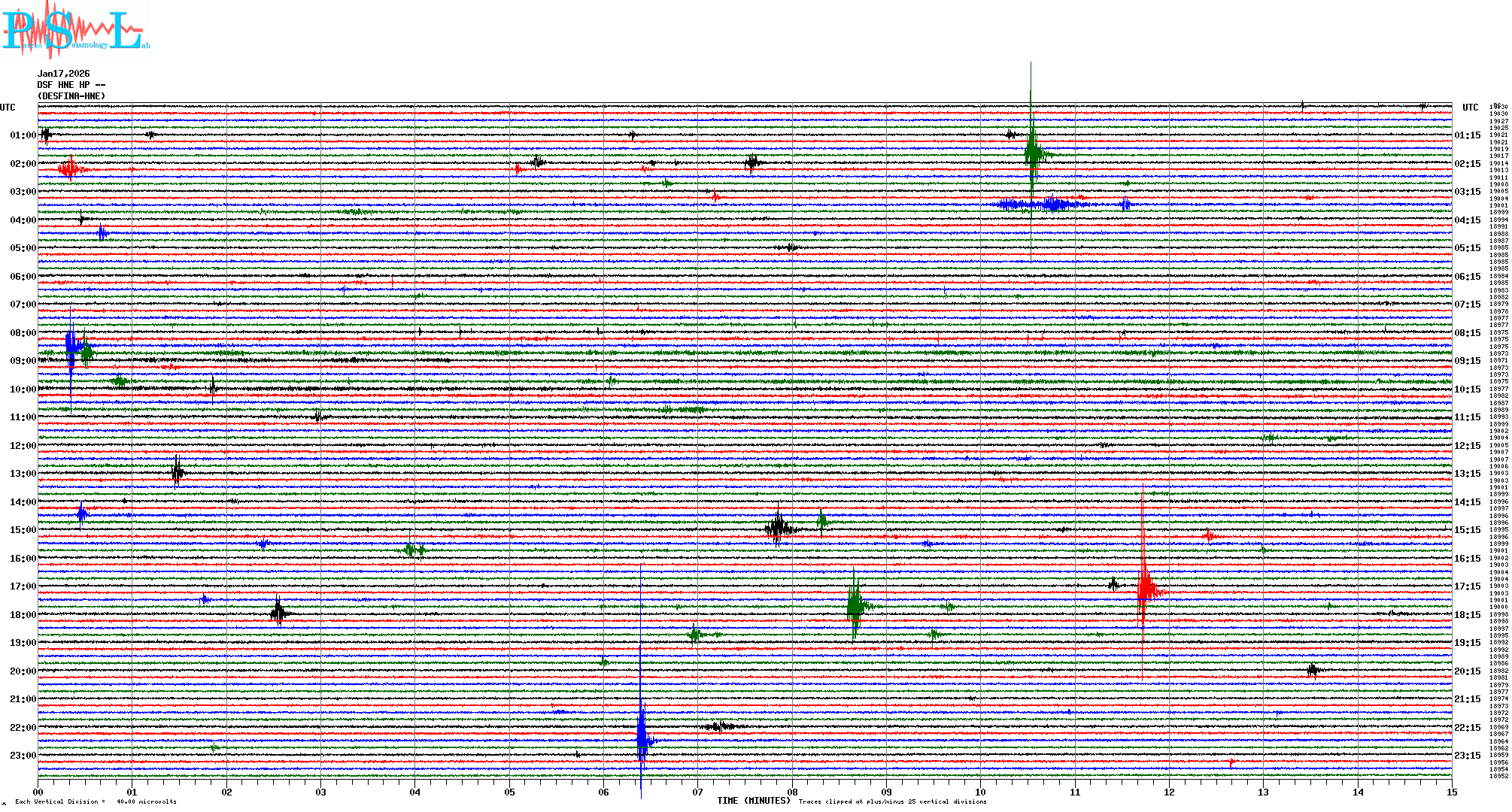Click the upper-left UTC label
Viewport: 1512px width, 812px height.
pyautogui.click(x=8, y=108)
